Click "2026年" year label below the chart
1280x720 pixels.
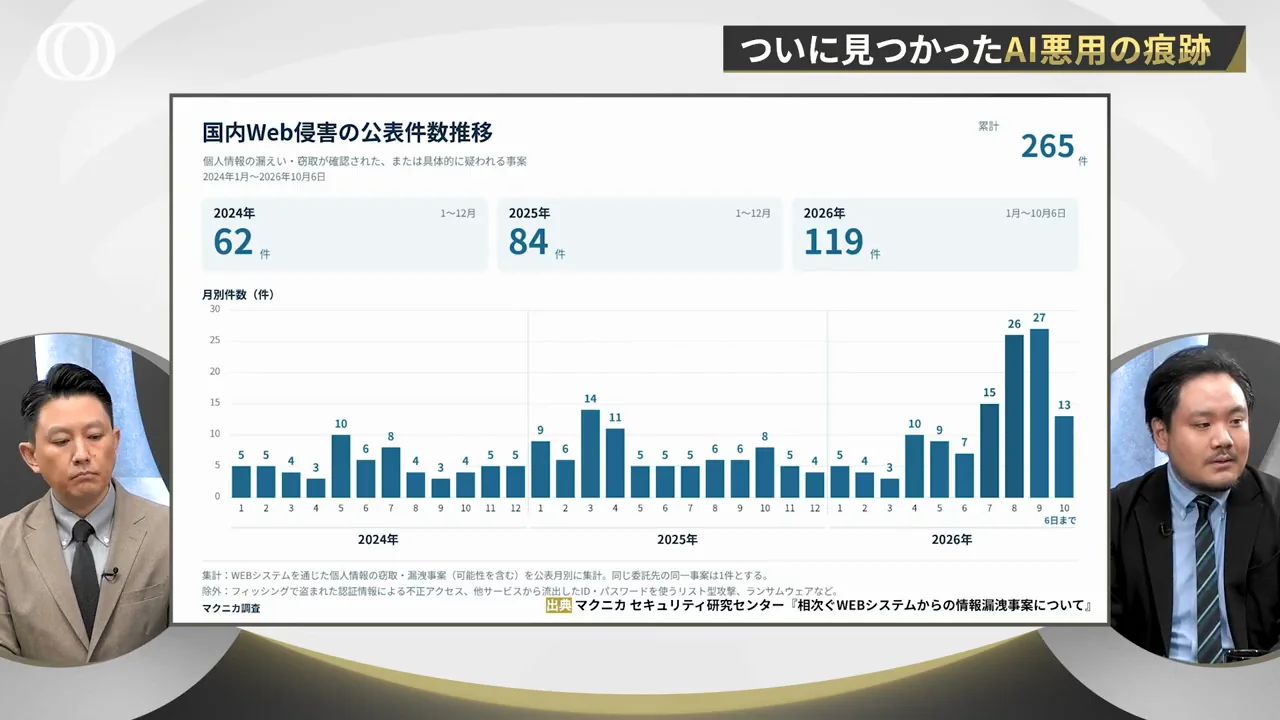coord(952,540)
